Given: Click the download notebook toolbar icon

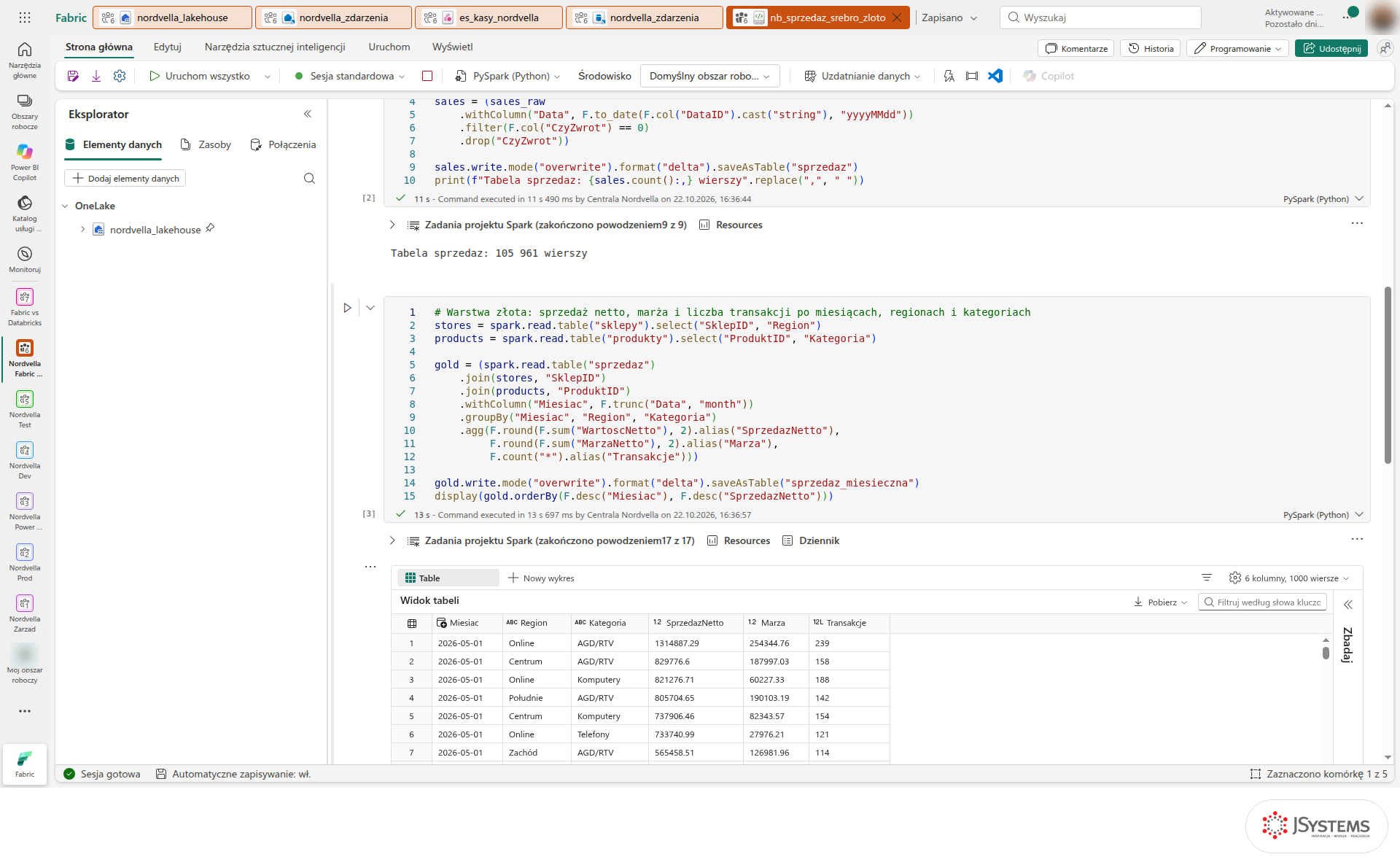Looking at the screenshot, I should pos(96,76).
